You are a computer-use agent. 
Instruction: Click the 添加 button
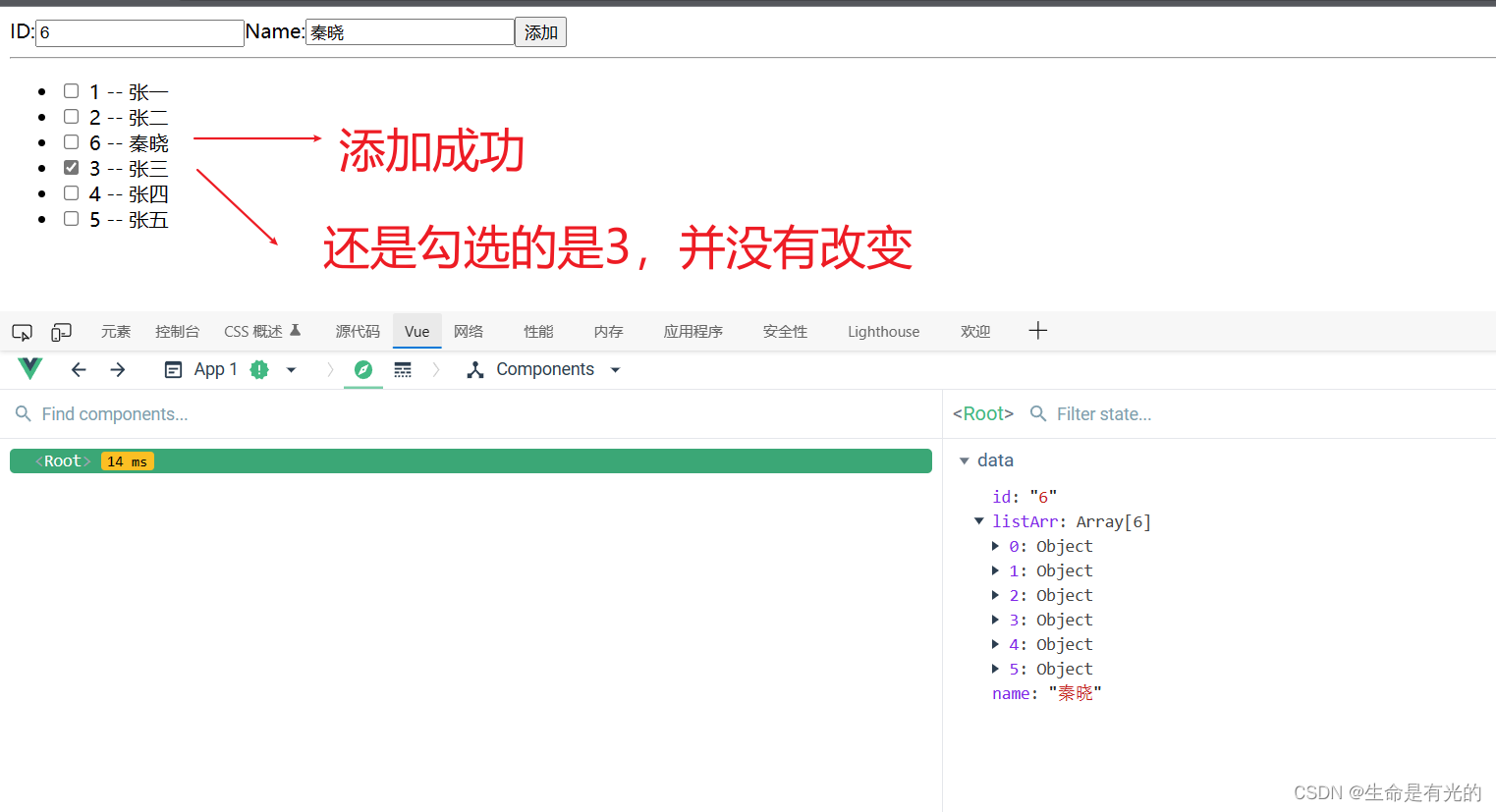pos(540,32)
